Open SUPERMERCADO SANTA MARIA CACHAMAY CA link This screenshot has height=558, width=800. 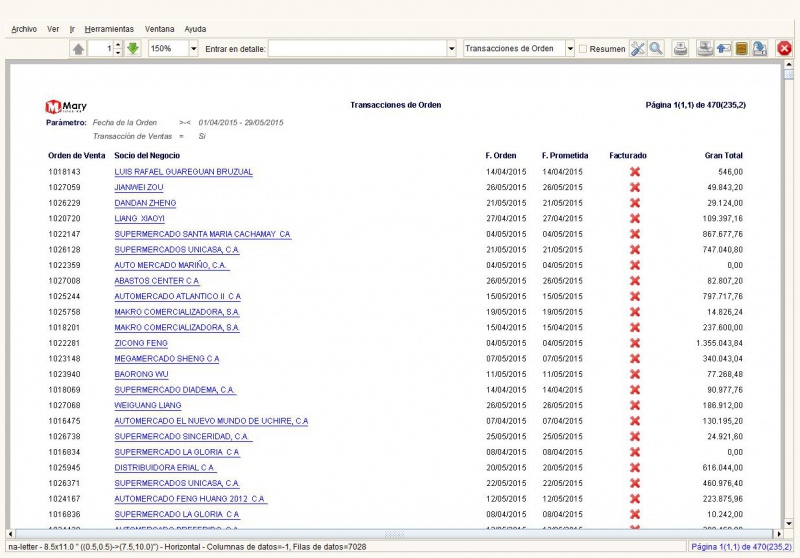[203, 234]
